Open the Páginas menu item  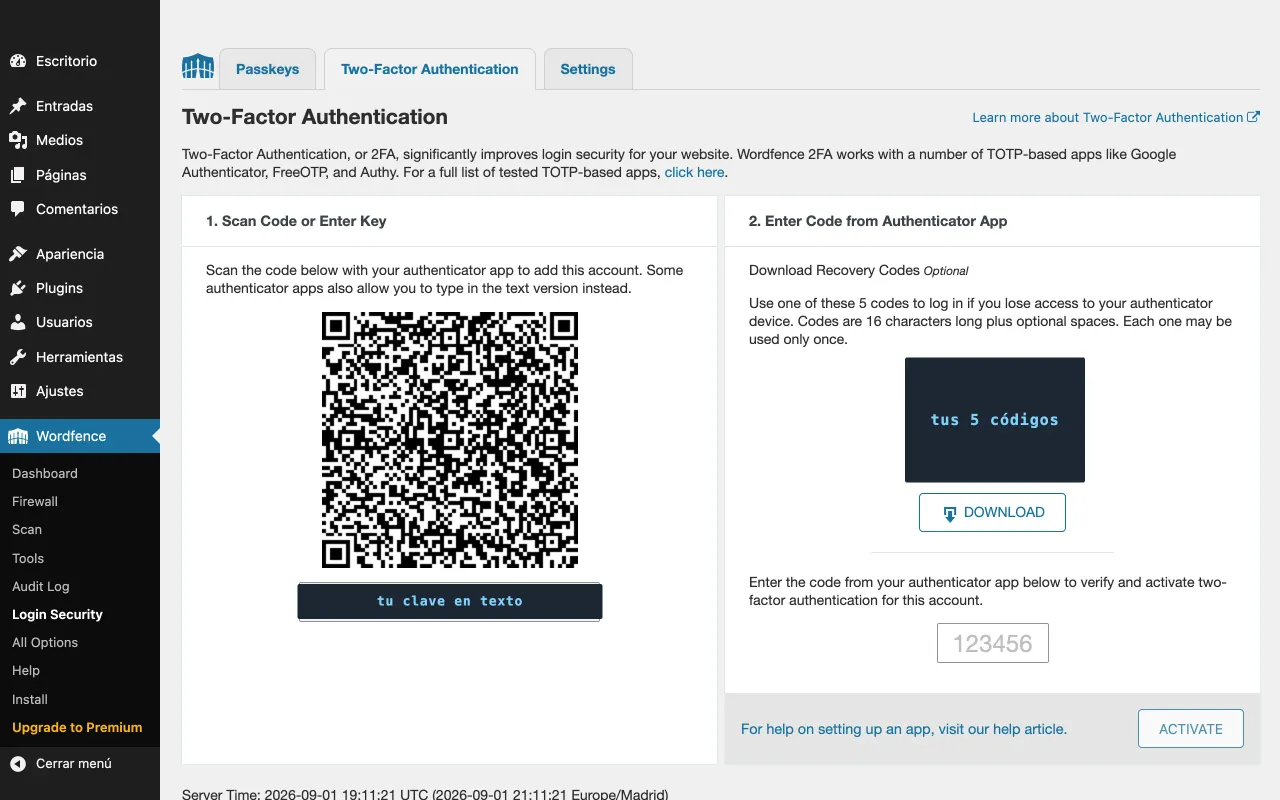click(x=80, y=175)
